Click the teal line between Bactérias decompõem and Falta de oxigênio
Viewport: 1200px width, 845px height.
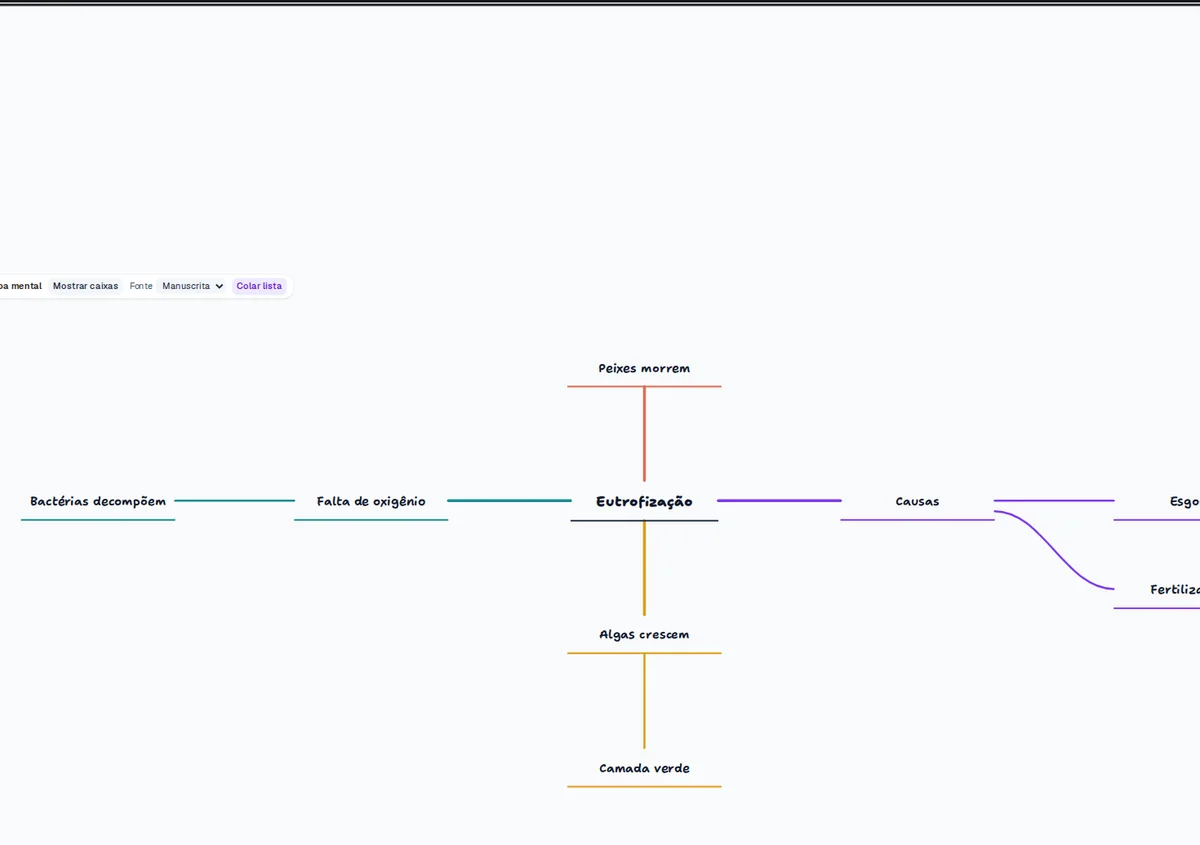tap(234, 500)
